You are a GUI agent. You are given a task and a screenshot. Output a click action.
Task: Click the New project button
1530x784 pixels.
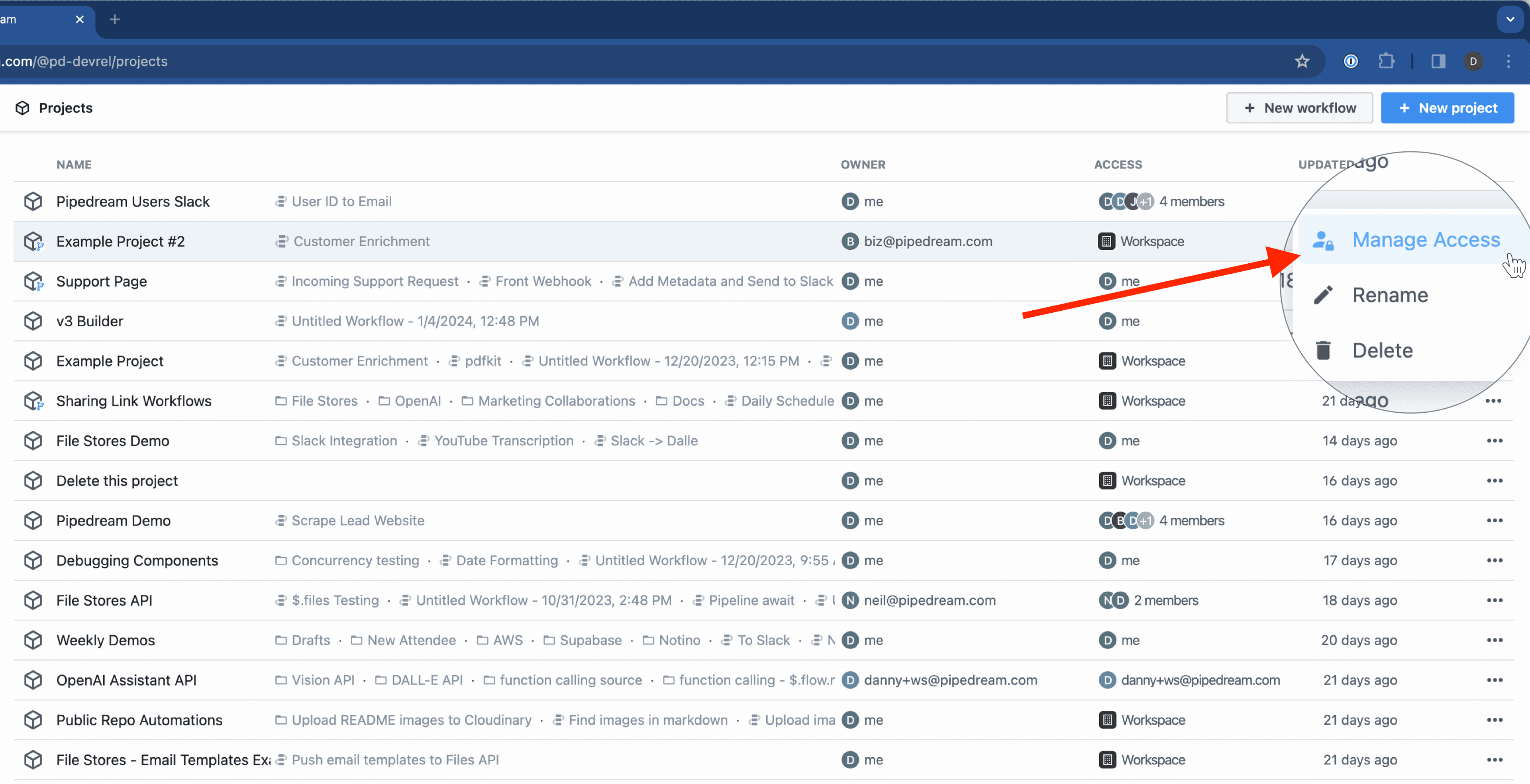[1447, 108]
